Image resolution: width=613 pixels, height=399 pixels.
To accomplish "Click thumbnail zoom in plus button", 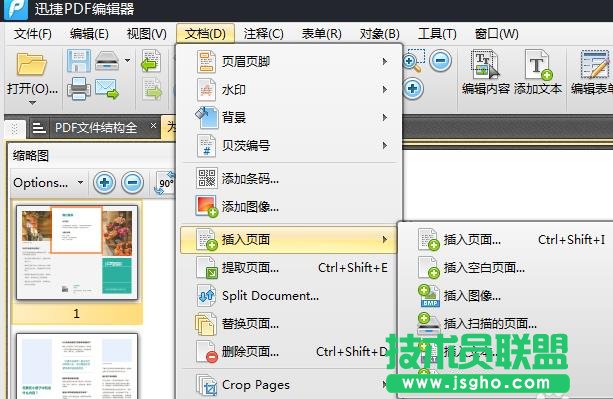I will click(x=104, y=183).
